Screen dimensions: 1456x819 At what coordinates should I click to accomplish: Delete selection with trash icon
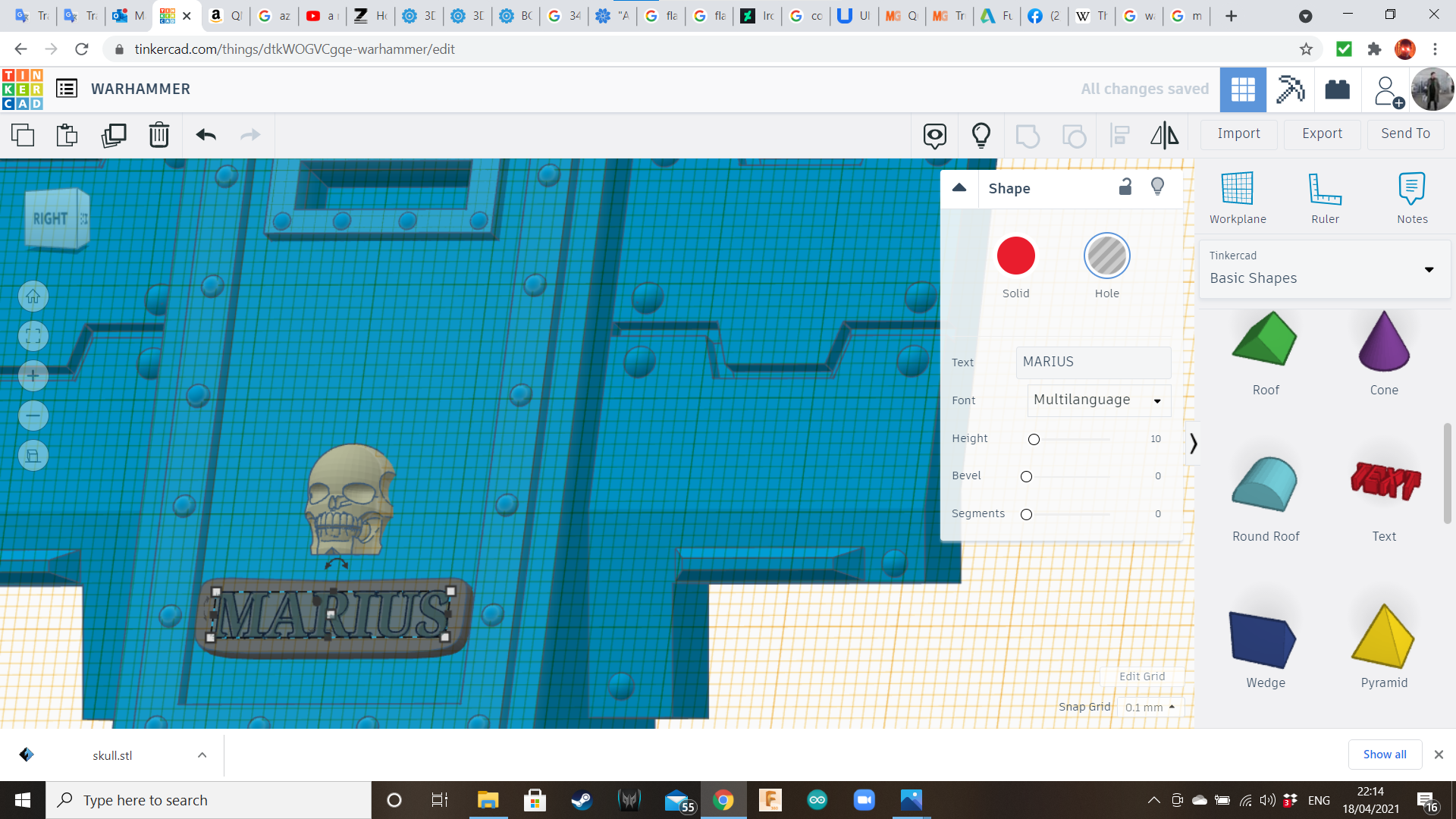[158, 135]
